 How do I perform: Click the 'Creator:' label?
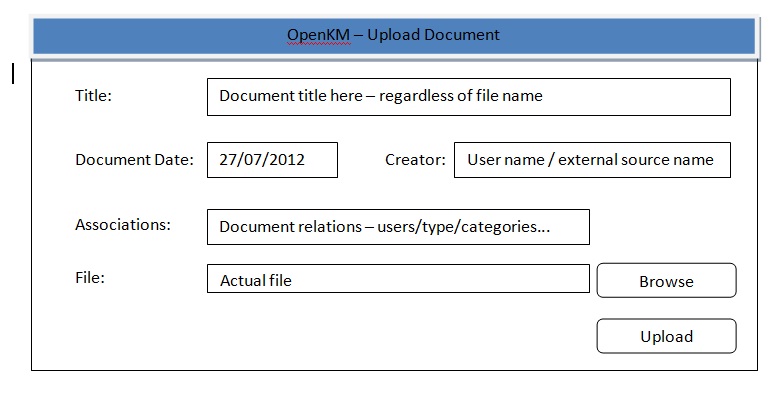coord(415,160)
